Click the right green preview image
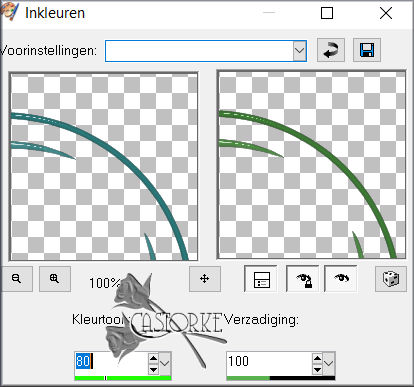The height and width of the screenshot is (387, 414). [312, 165]
